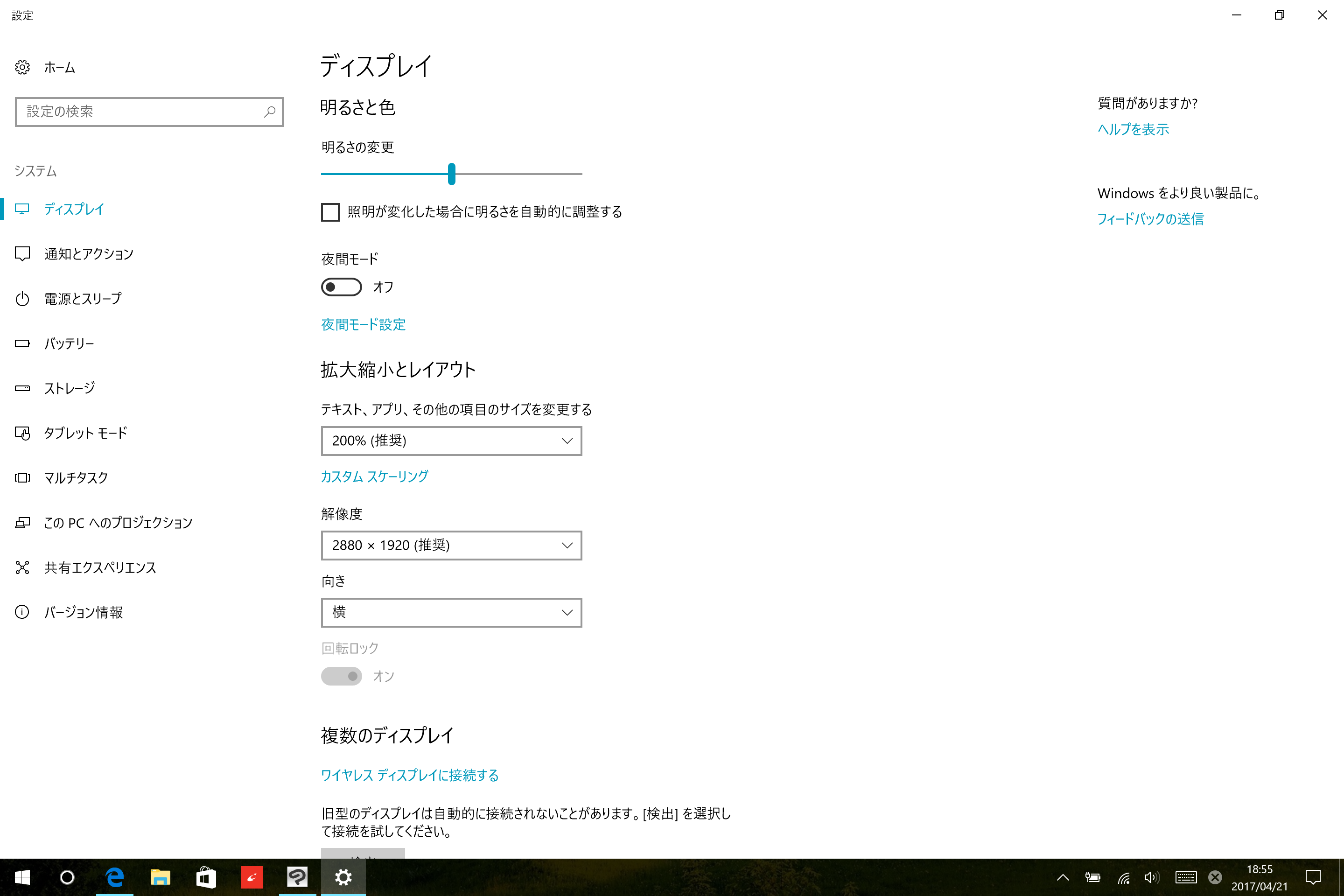Image resolution: width=1344 pixels, height=896 pixels.
Task: Click the power and sleep icon
Action: [22, 299]
